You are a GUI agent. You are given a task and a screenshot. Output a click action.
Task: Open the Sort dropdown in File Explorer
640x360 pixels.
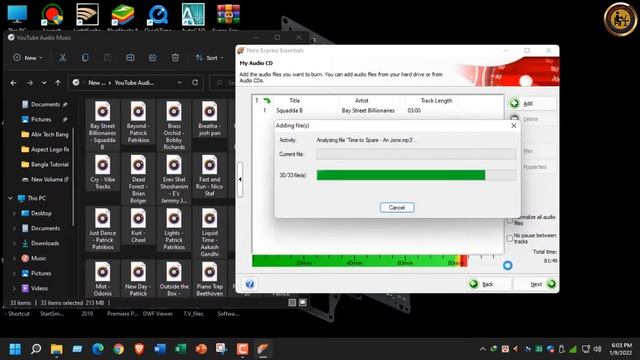click(209, 58)
